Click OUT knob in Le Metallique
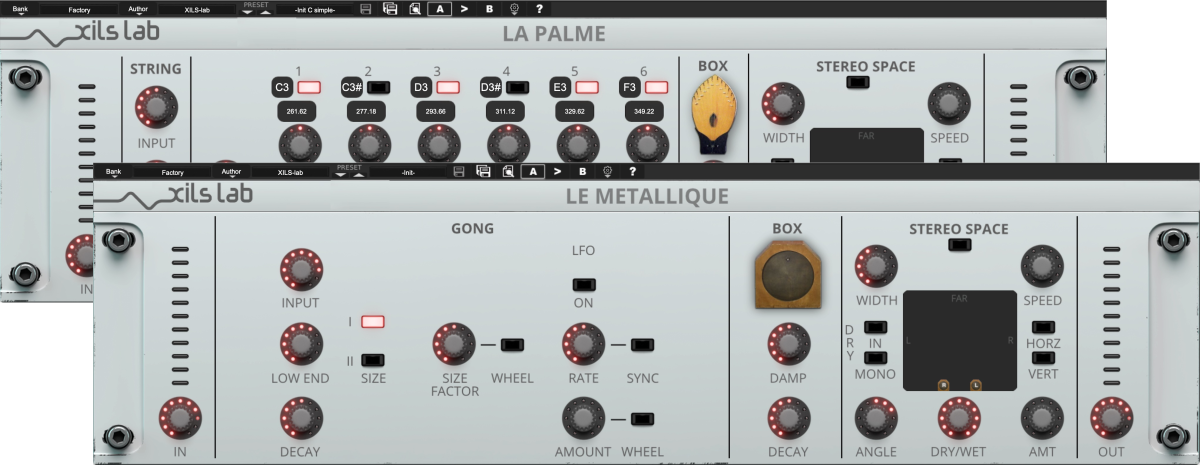The image size is (1200, 465). (x=1110, y=419)
